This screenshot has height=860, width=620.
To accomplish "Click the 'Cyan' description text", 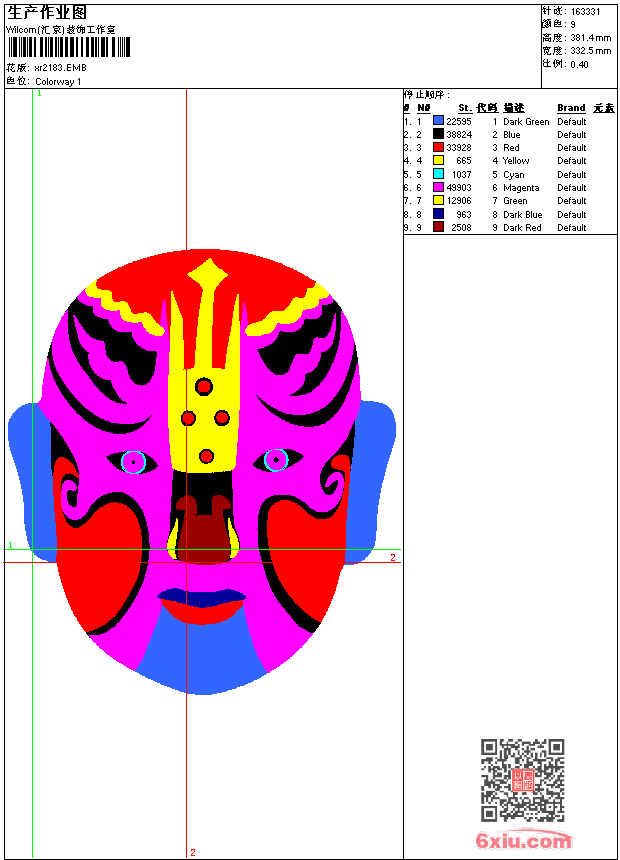I will pos(514,175).
